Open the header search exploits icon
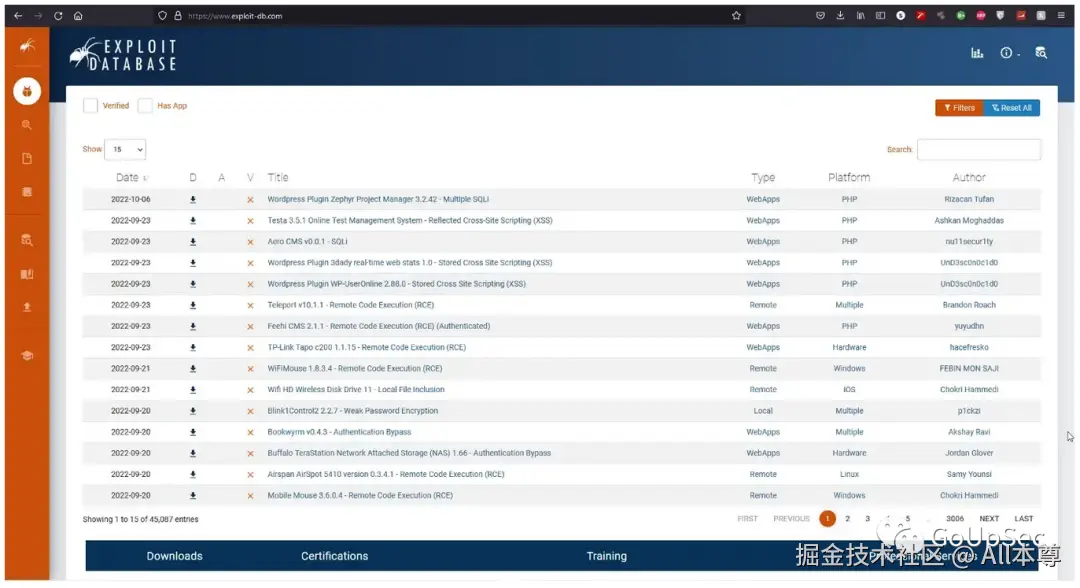Viewport: 1080px width, 588px height. point(1041,53)
